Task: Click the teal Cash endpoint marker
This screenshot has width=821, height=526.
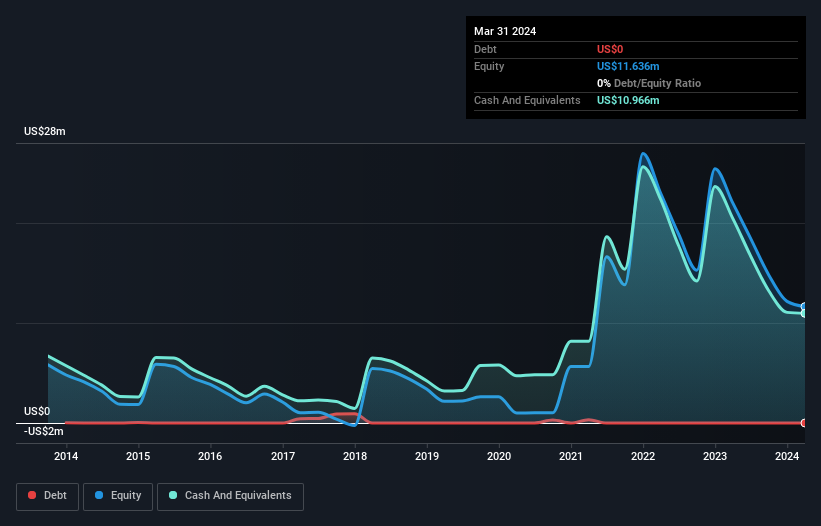Action: (x=804, y=314)
